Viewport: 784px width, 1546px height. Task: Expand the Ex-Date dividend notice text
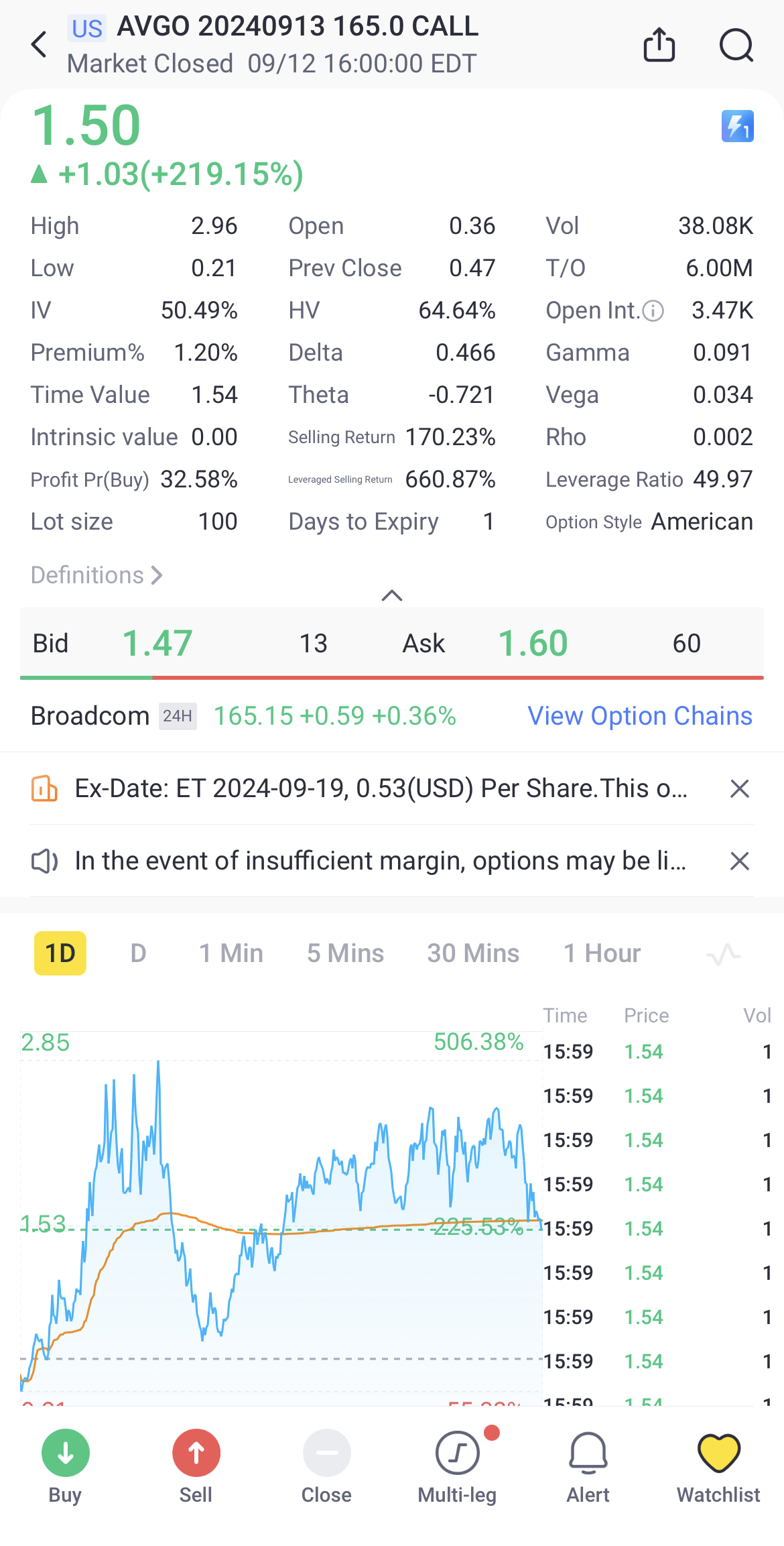pos(381,788)
